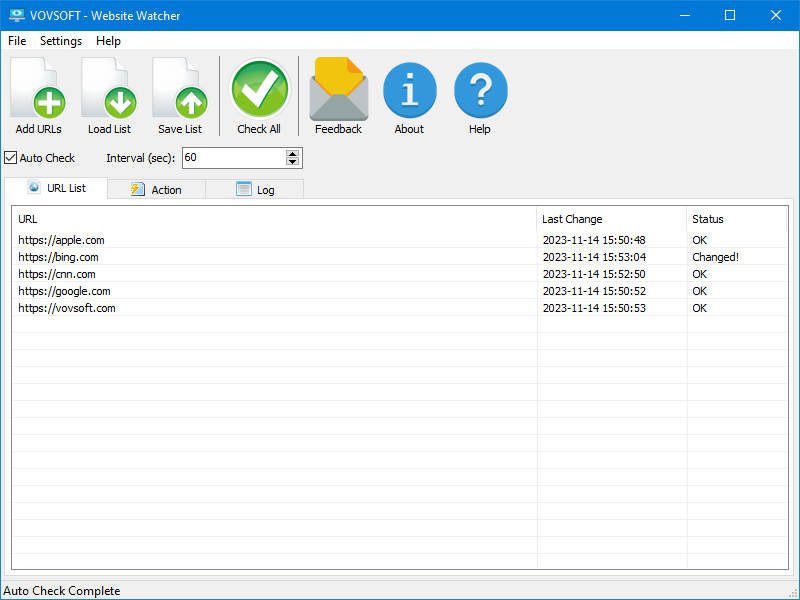Disable the Auto Check checkbox
The image size is (800, 600).
point(11,158)
